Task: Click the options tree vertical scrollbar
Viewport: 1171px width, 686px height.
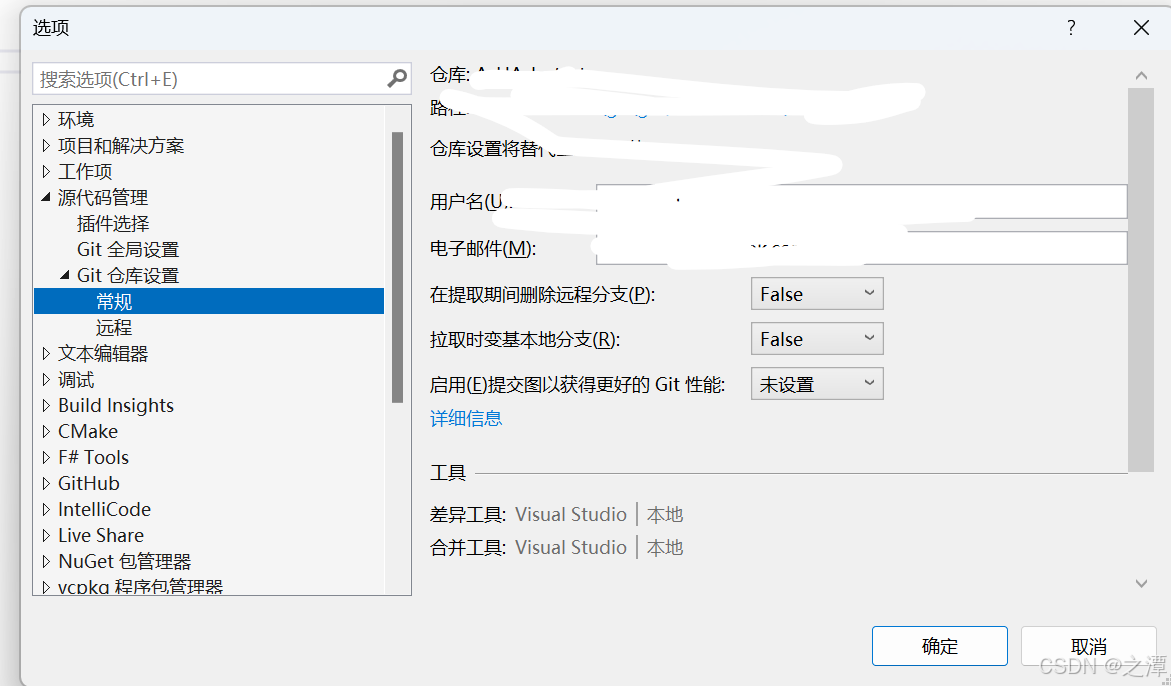Action: tap(397, 267)
